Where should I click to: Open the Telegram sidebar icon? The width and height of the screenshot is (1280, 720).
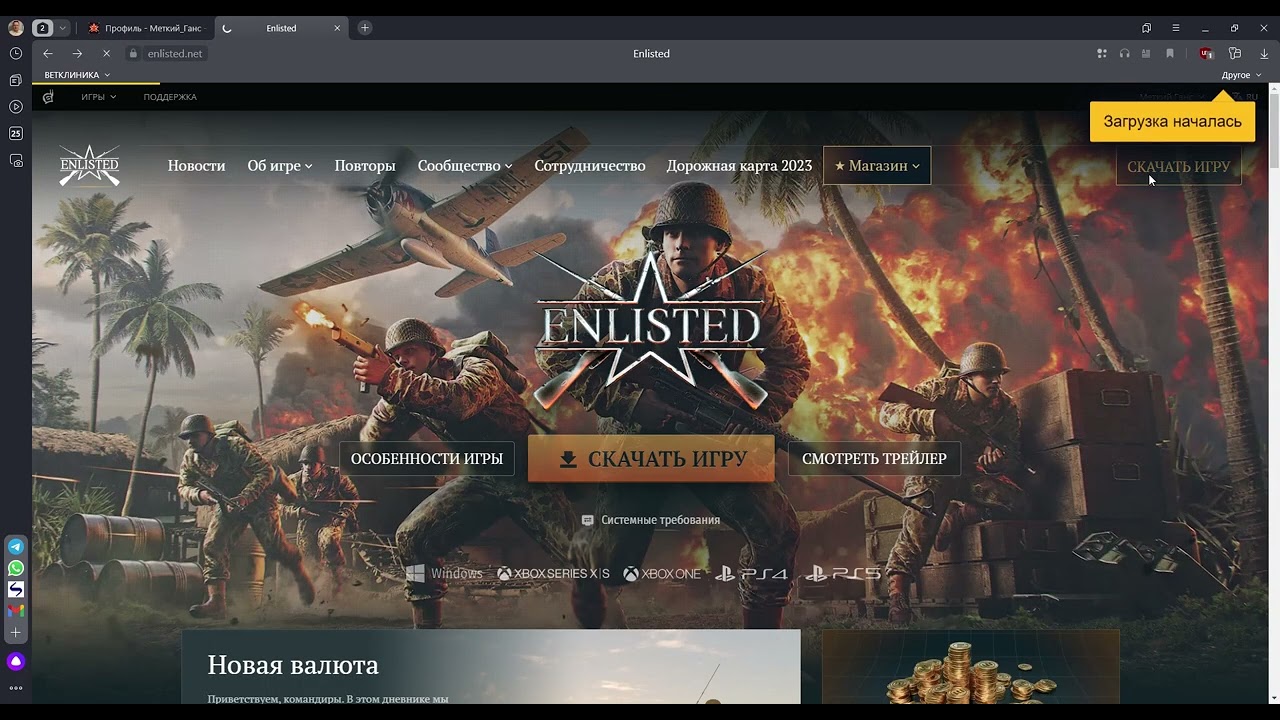16,547
